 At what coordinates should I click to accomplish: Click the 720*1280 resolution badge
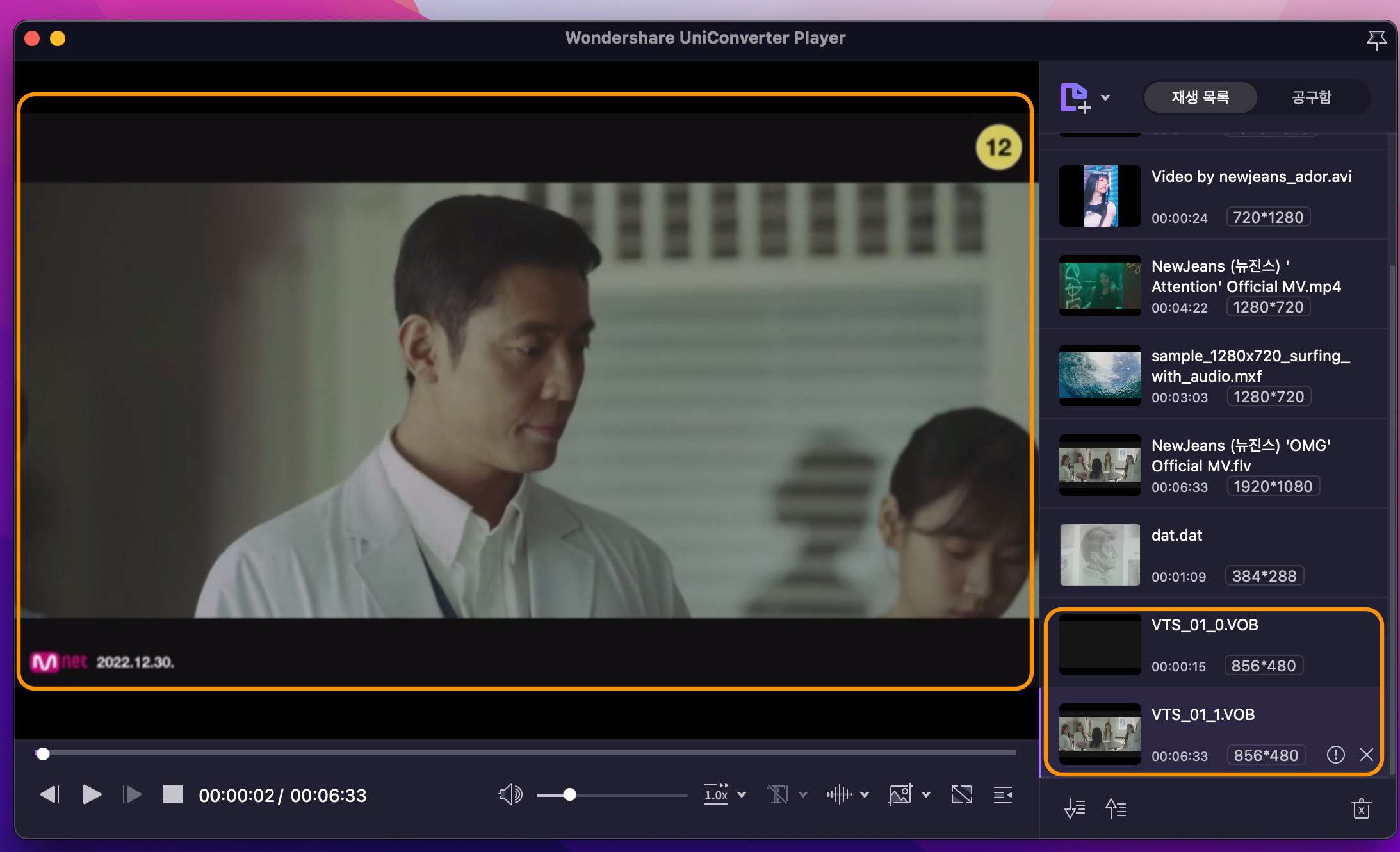pyautogui.click(x=1268, y=217)
